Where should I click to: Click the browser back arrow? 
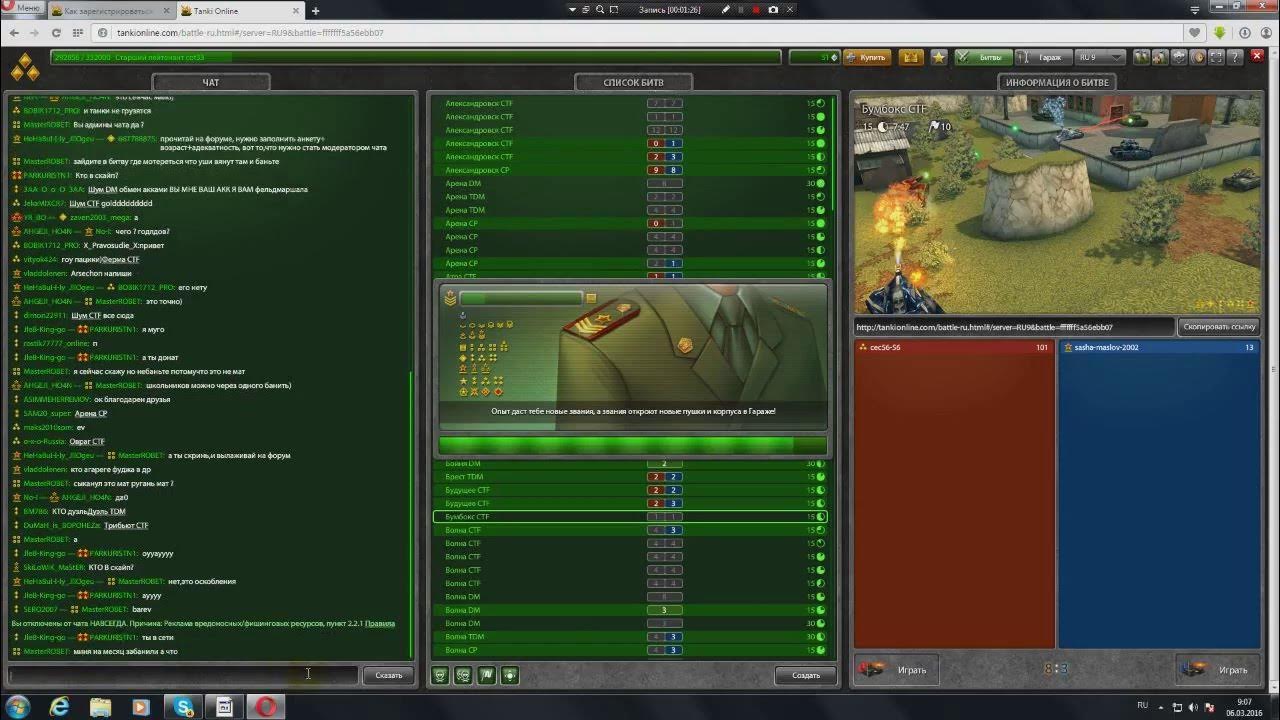[x=14, y=32]
